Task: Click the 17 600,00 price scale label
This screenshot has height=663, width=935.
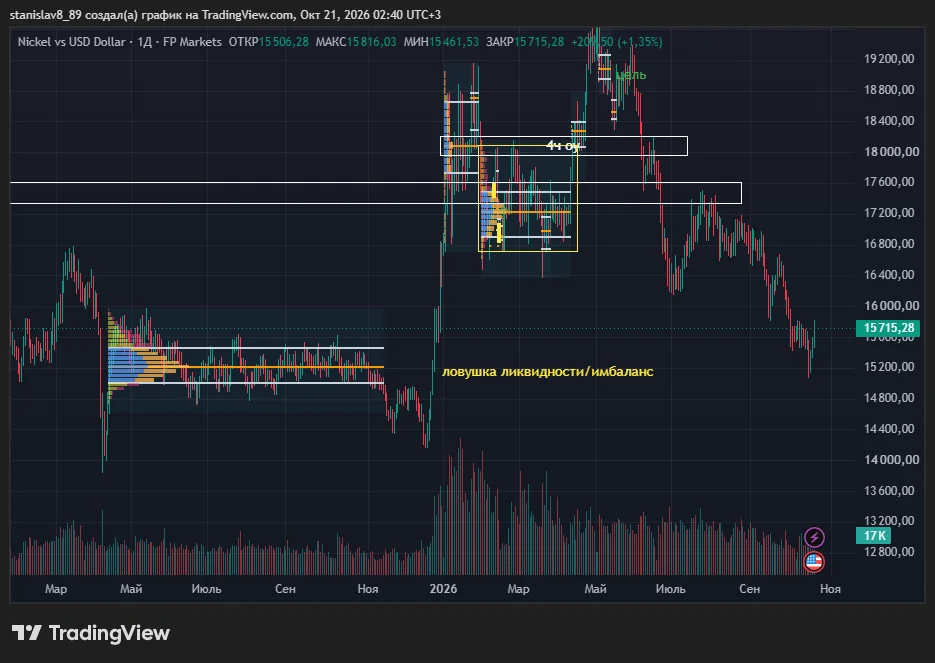Action: [889, 182]
